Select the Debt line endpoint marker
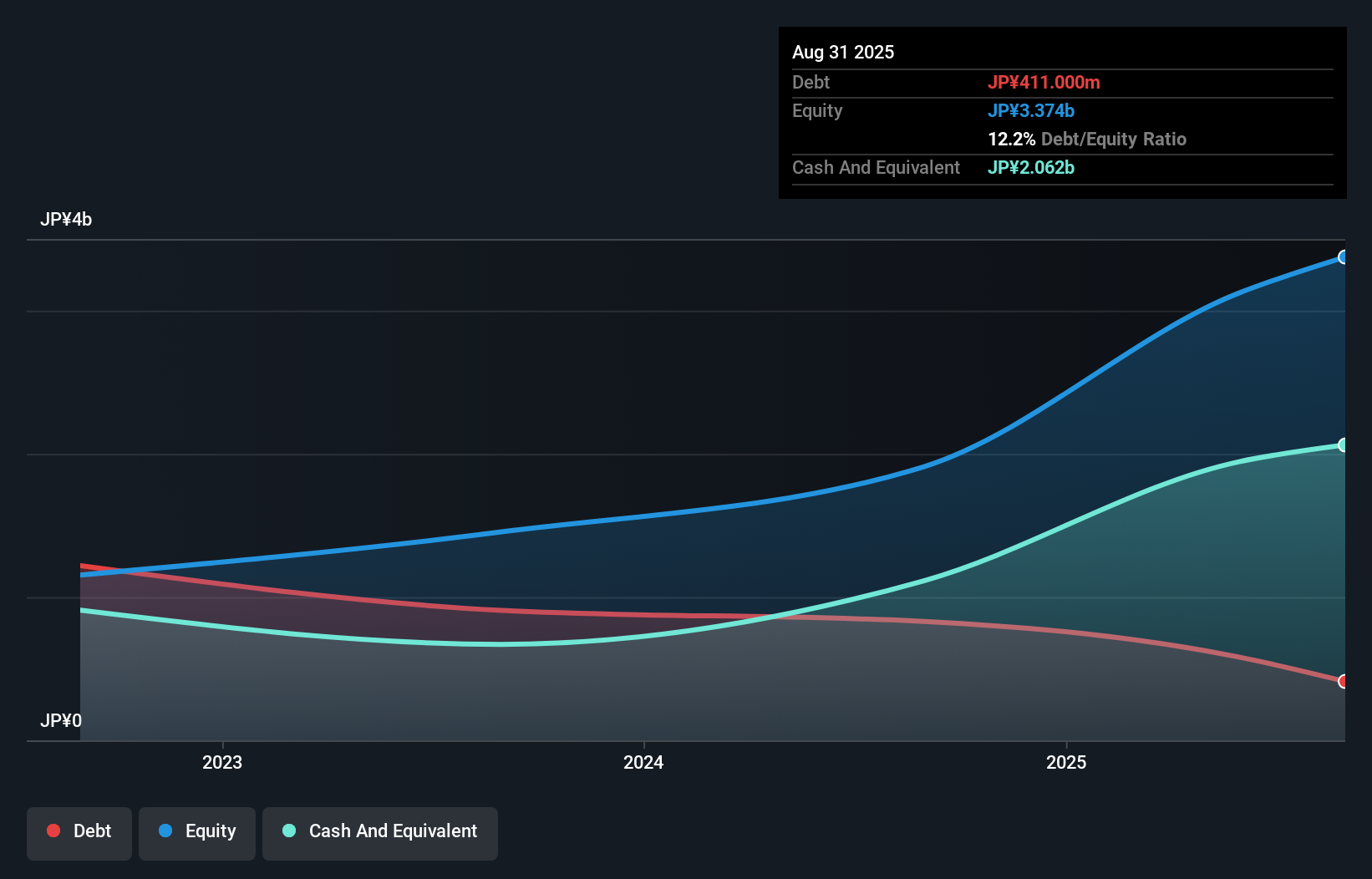 [x=1344, y=683]
